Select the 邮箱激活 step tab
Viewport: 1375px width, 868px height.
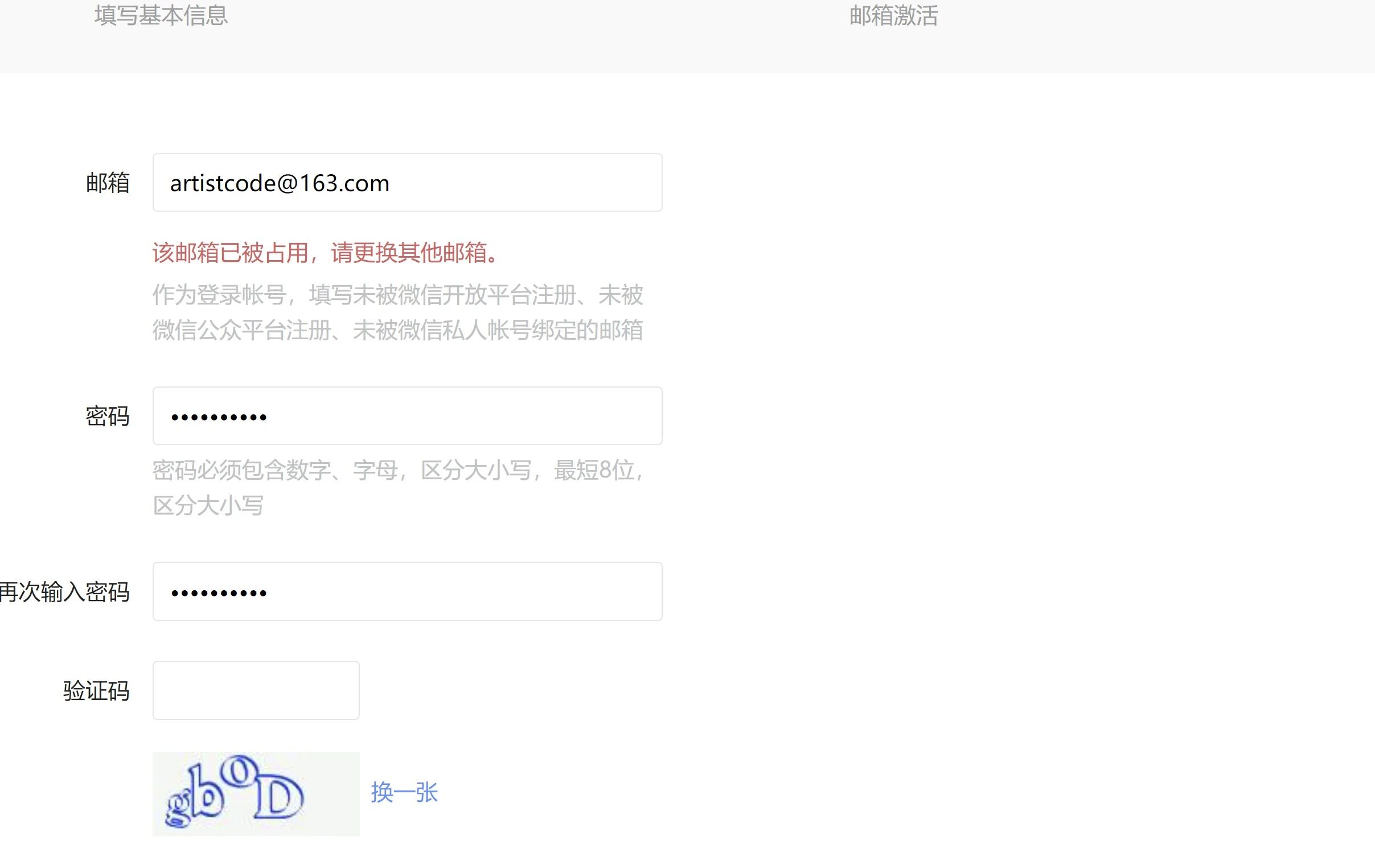(894, 15)
